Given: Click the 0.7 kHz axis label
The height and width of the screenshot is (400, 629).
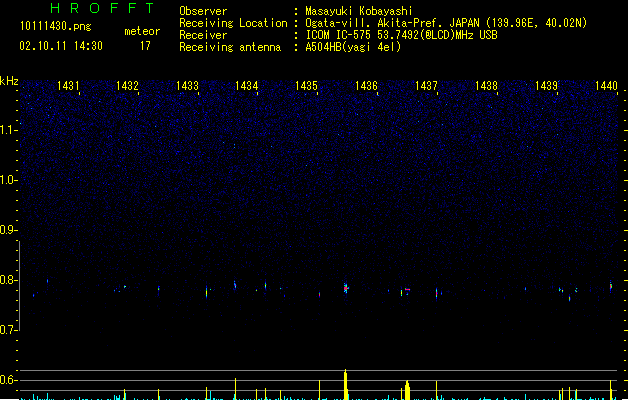Looking at the screenshot, I should click(8, 330).
